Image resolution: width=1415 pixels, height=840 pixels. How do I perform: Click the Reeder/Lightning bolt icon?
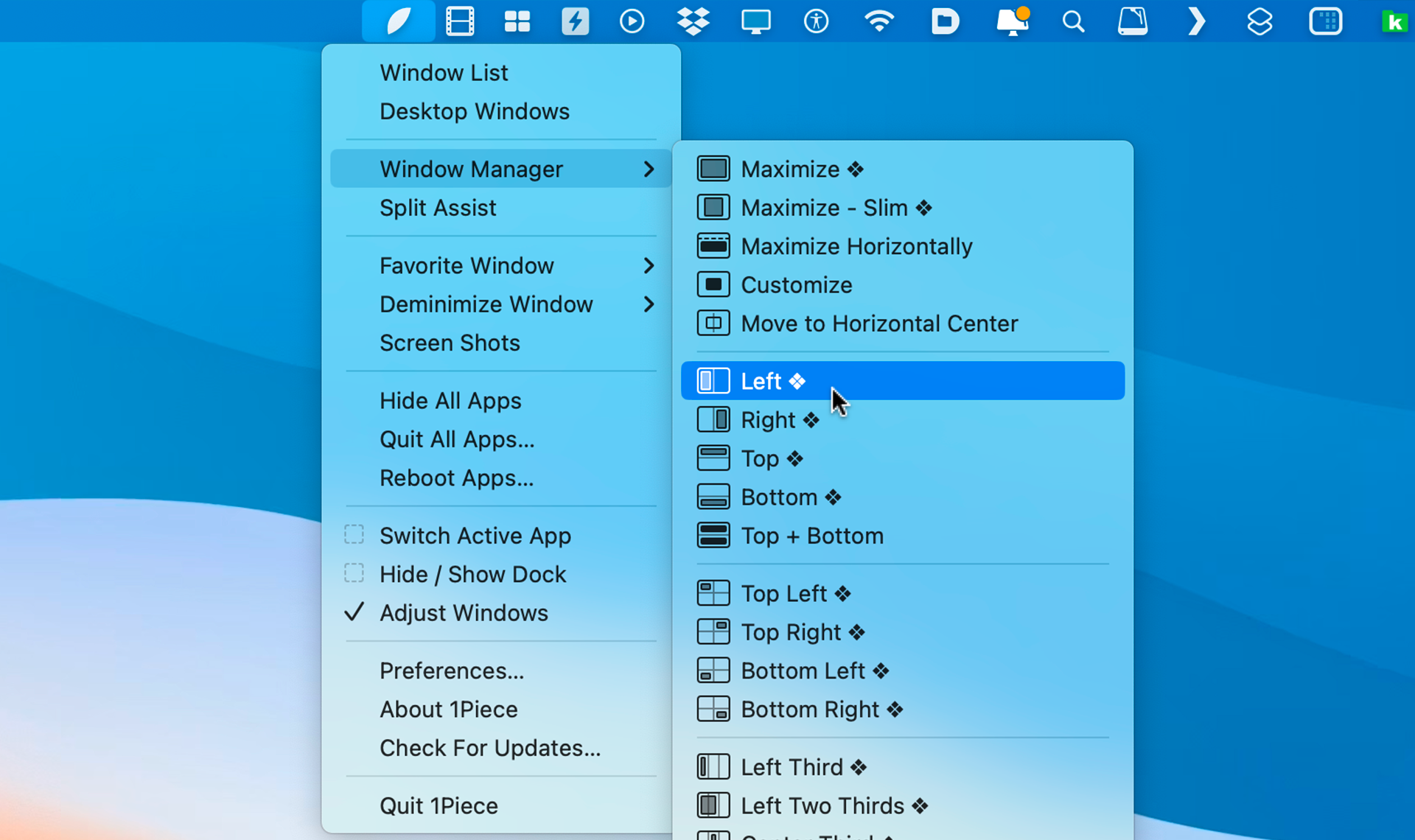(575, 20)
